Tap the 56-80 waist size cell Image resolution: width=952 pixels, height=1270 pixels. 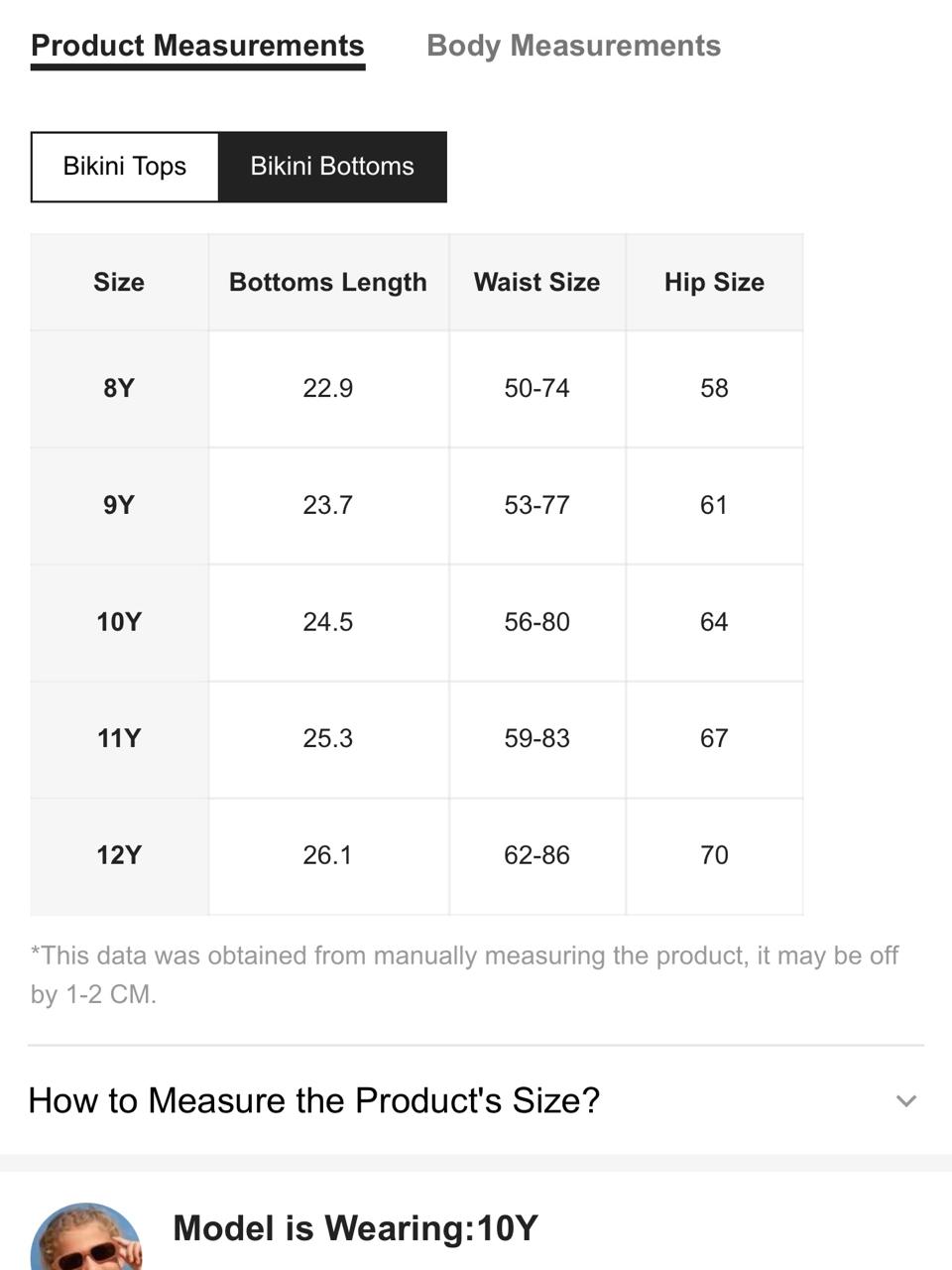pos(537,622)
